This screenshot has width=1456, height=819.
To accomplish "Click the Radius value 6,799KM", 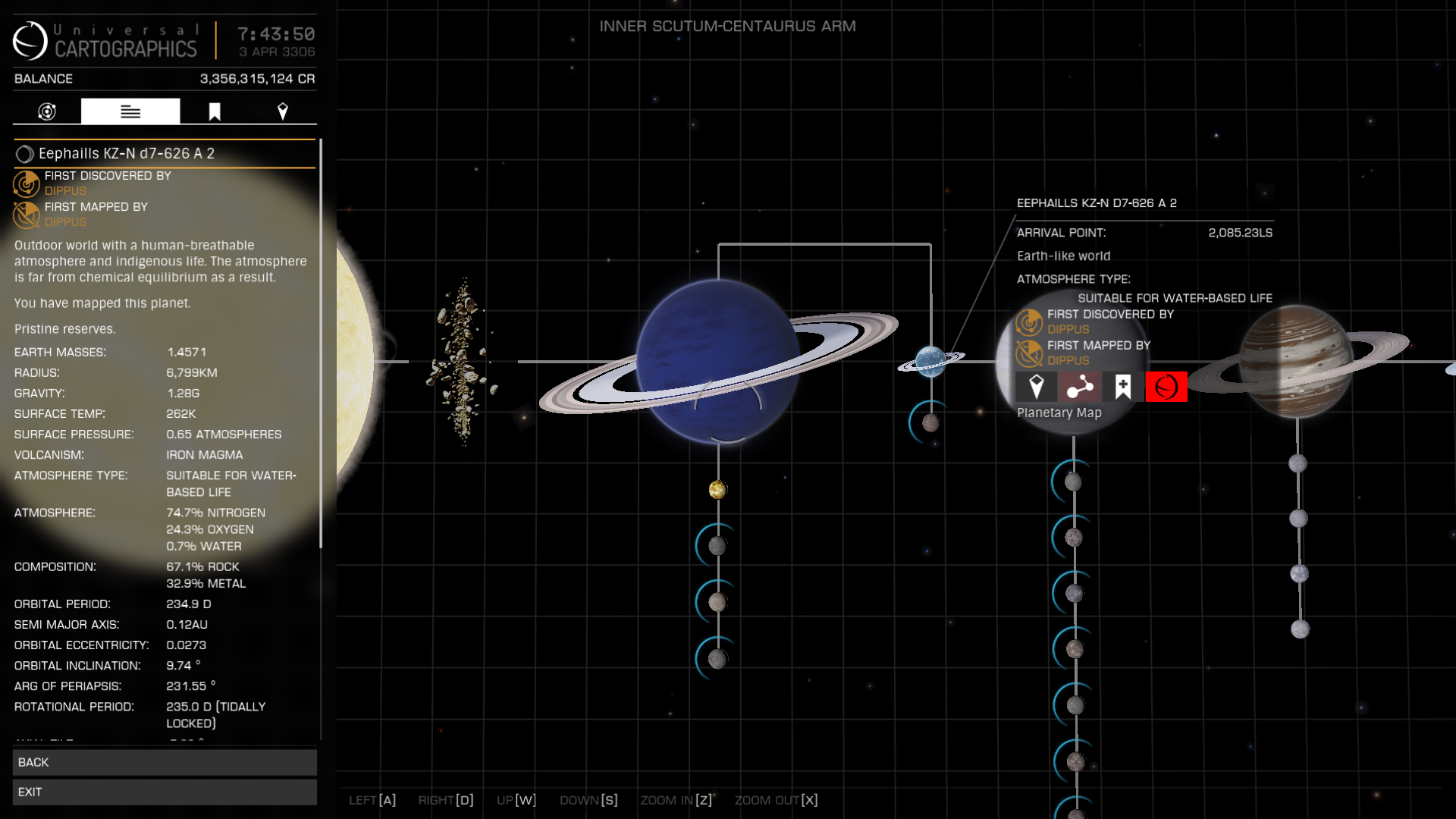I will (x=192, y=373).
